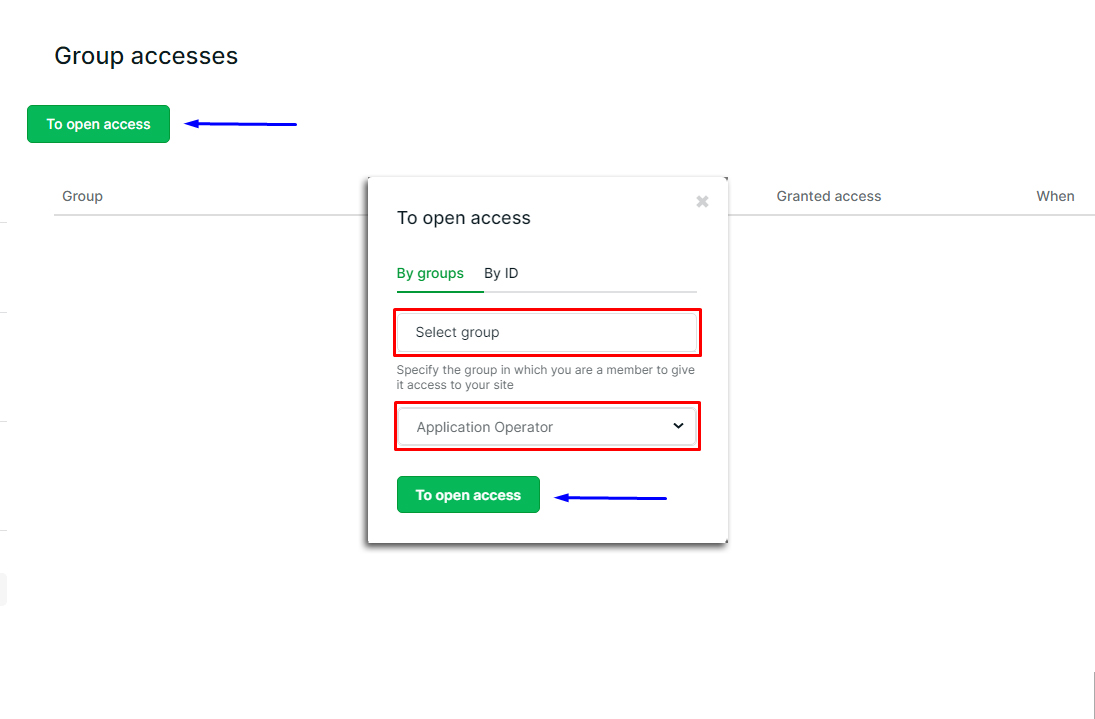Switch to the By ID tab

(x=501, y=273)
